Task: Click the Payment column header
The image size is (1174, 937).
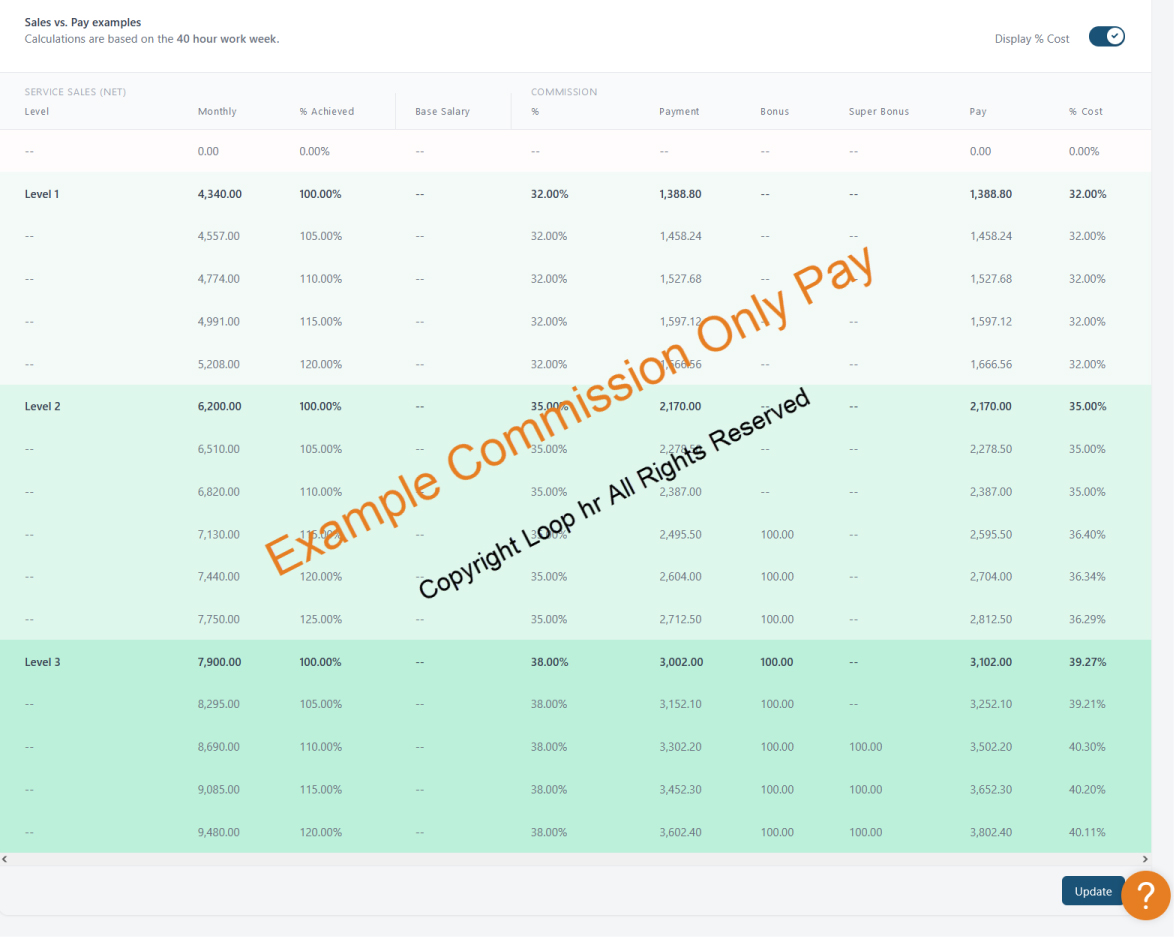Action: point(679,112)
